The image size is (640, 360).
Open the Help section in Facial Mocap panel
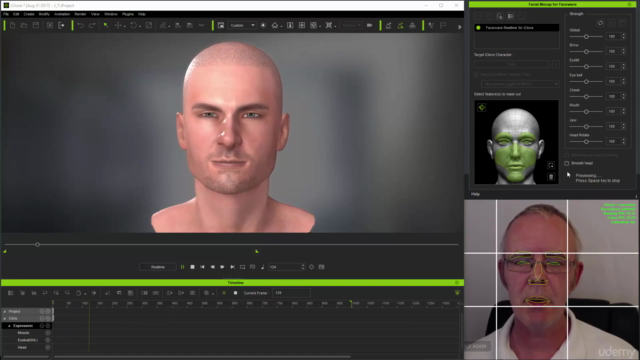coord(476,194)
